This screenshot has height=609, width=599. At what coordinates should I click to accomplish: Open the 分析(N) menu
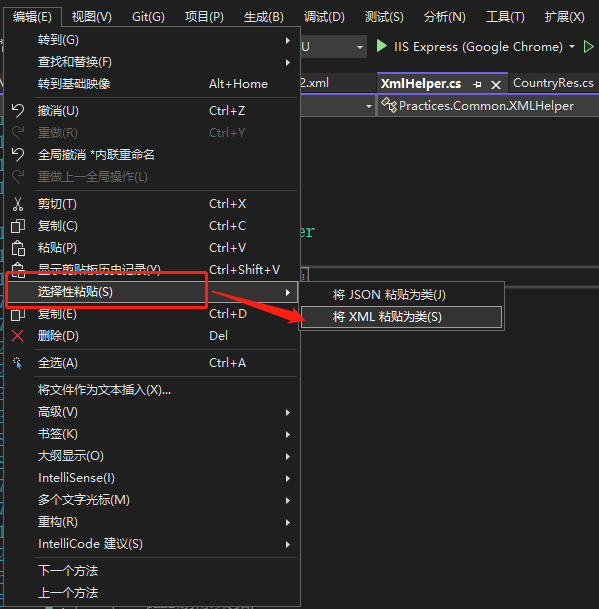point(445,17)
